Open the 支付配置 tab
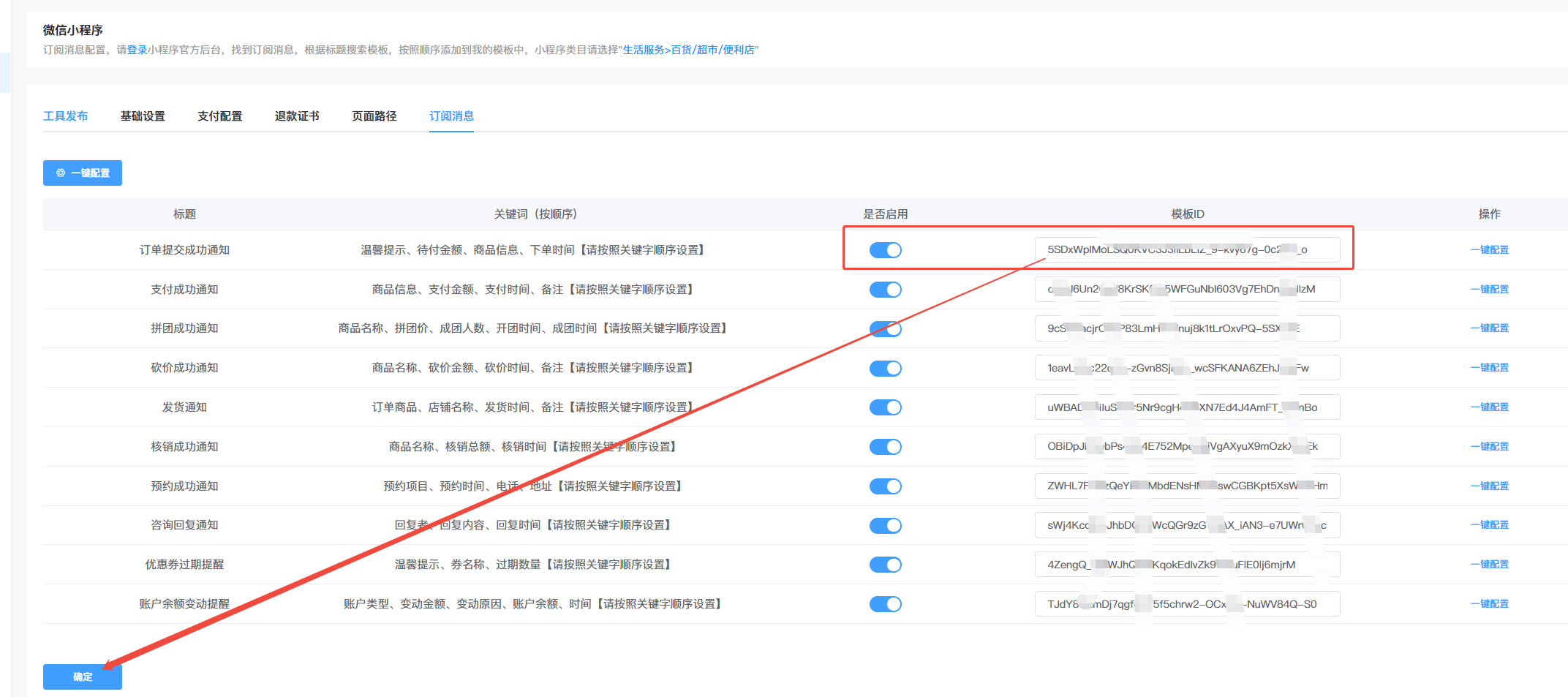This screenshot has height=697, width=1568. [219, 116]
